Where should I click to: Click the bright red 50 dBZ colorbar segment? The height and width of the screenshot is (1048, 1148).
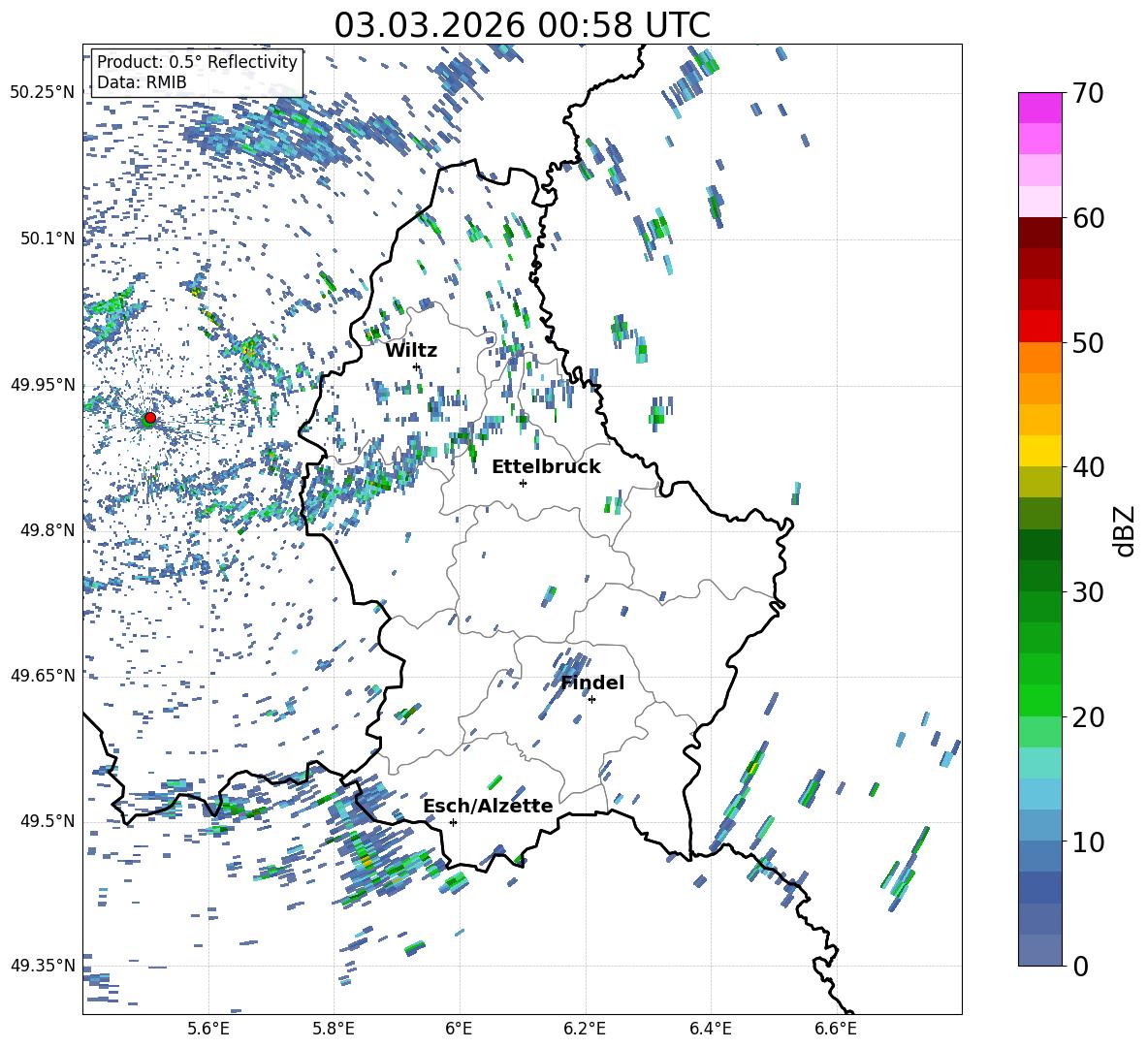(x=1039, y=327)
